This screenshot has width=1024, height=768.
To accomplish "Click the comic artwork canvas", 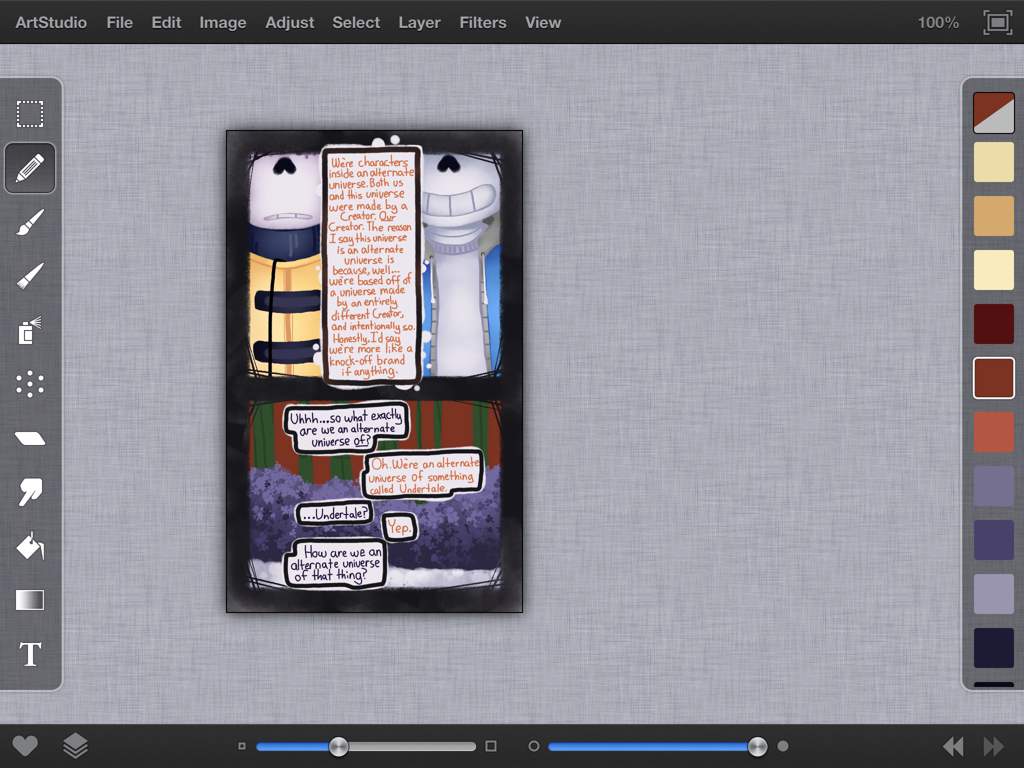I will (374, 372).
